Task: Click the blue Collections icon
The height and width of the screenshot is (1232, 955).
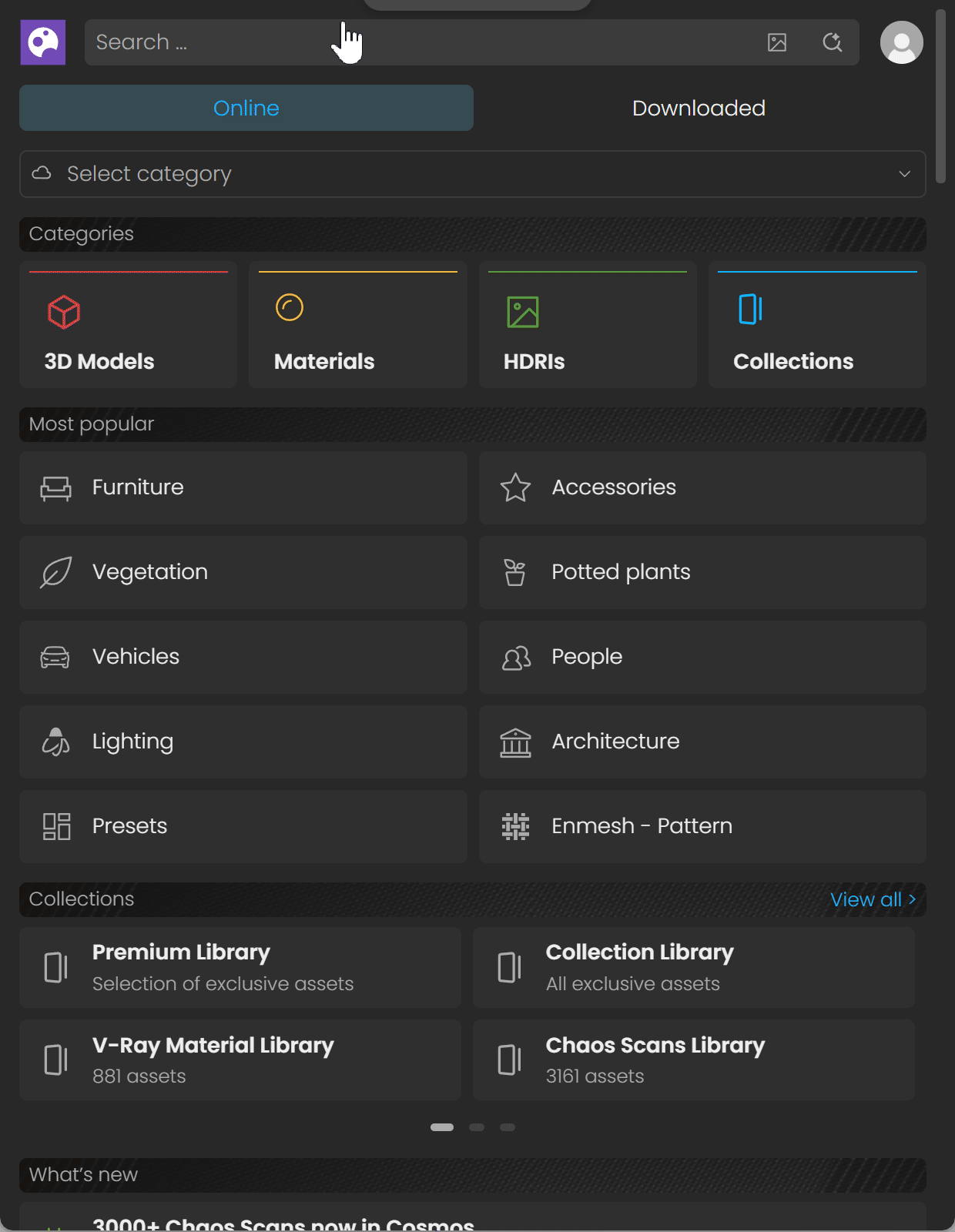Action: click(750, 309)
